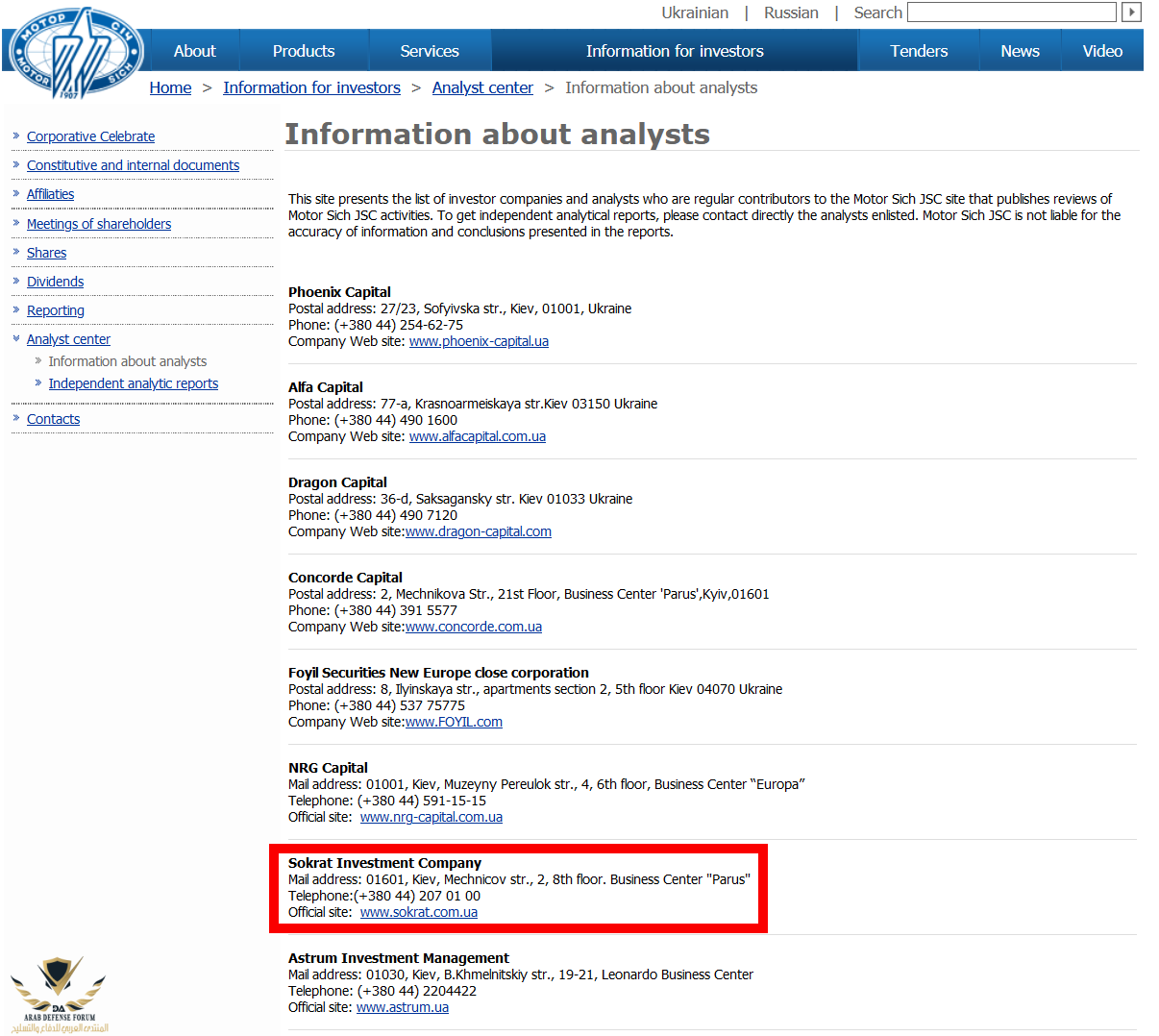Click the search submit arrow button
Image resolution: width=1159 pixels, height=1036 pixels.
1132,12
